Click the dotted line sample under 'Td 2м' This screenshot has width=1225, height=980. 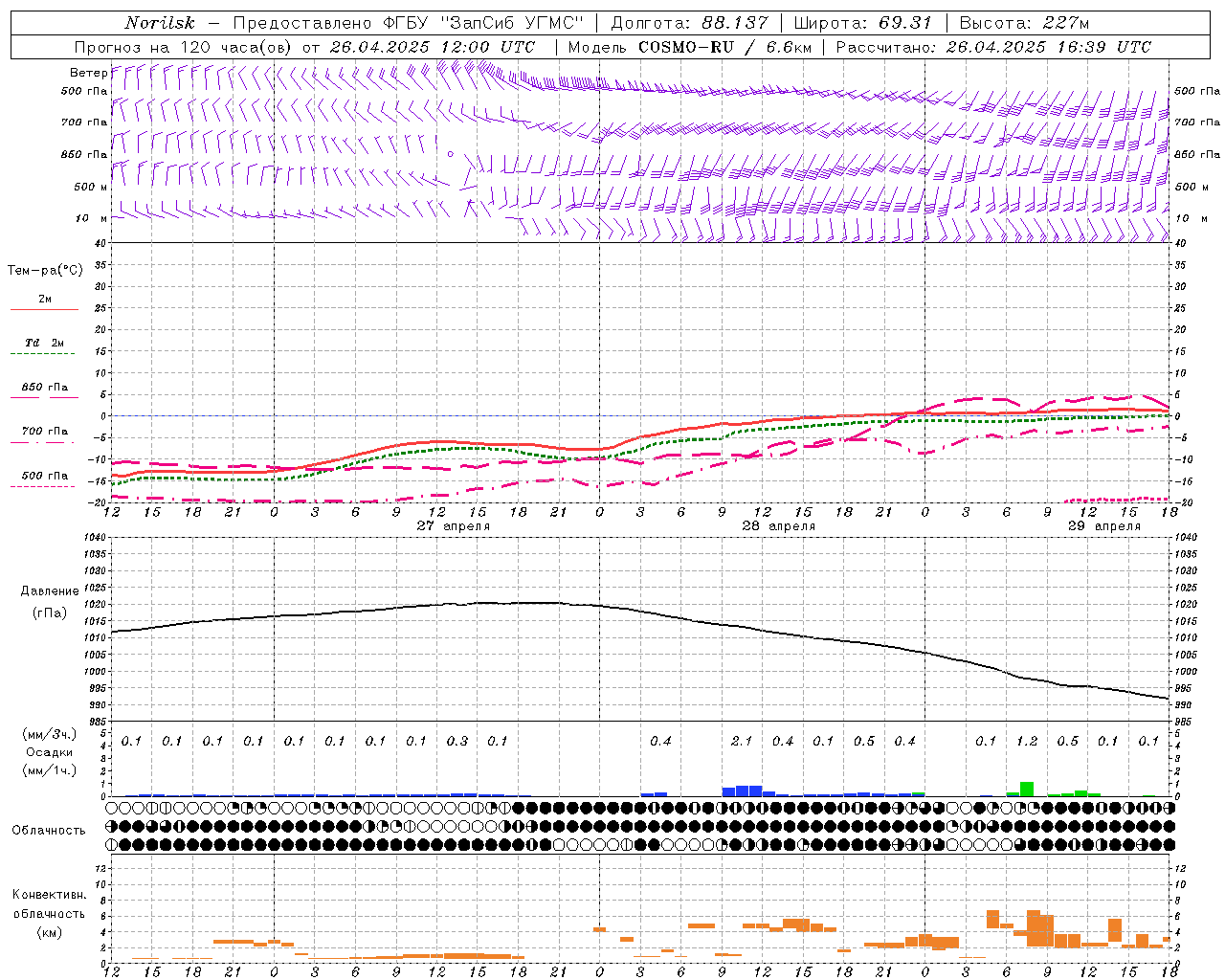42,354
